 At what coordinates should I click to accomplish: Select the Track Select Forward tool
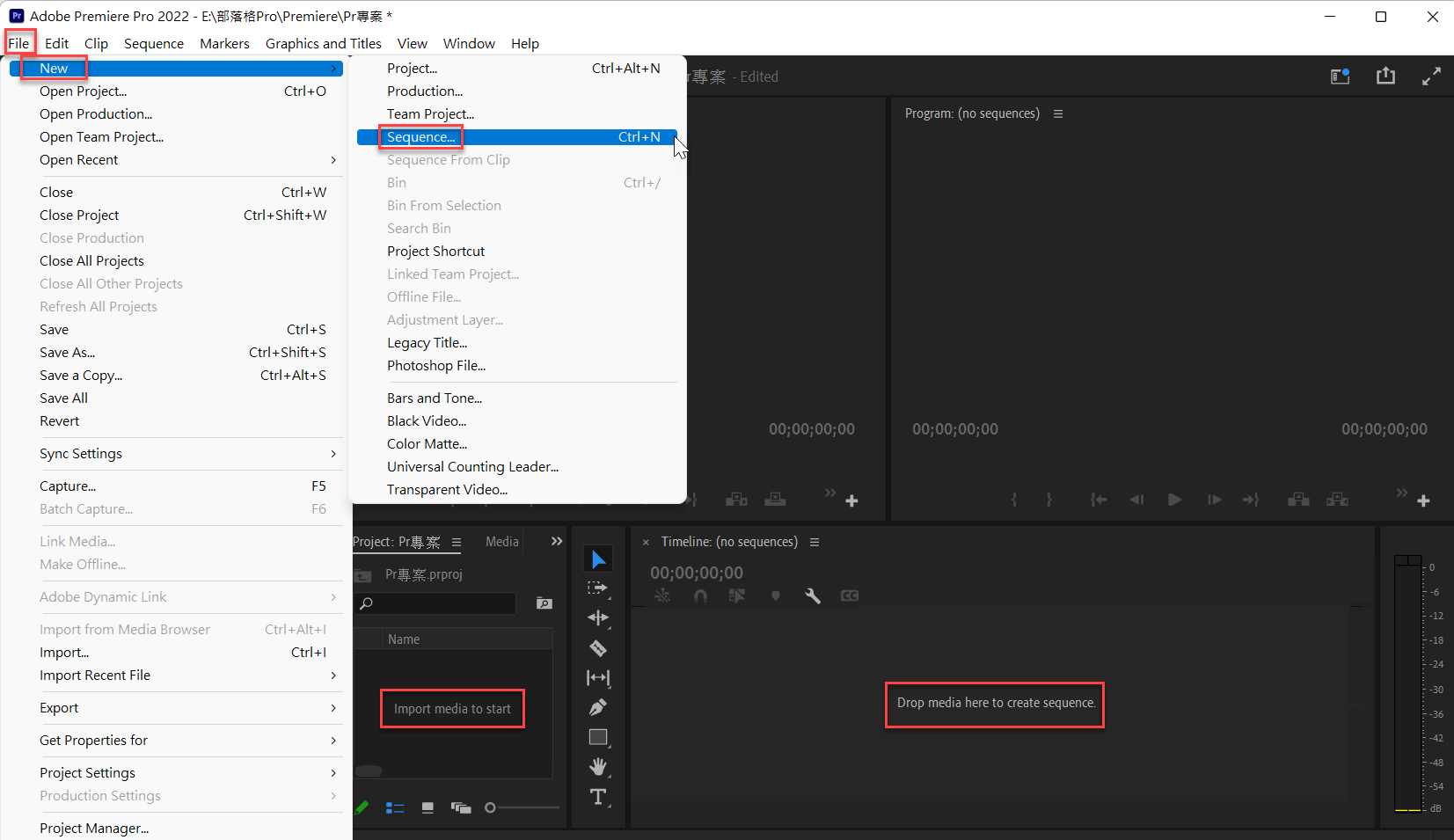598,588
